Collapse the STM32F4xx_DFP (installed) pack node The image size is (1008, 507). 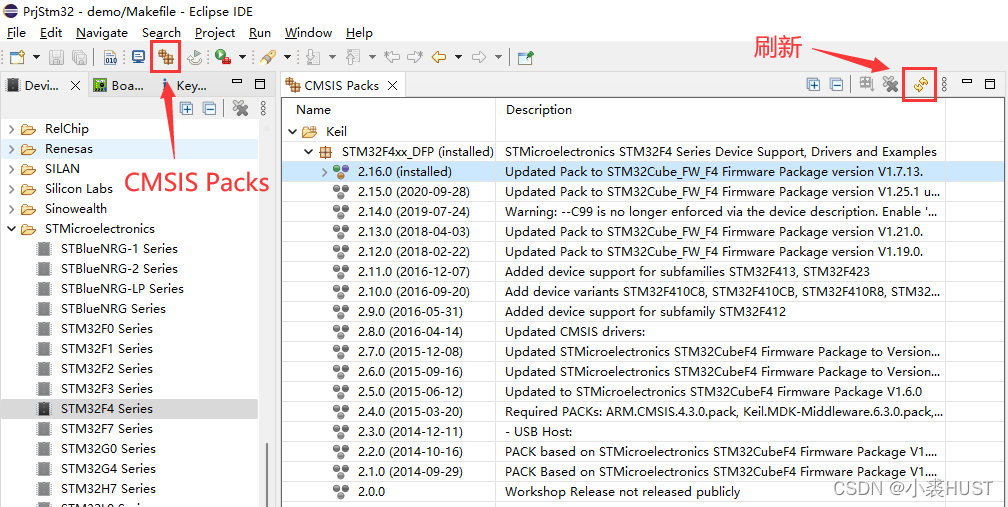coord(309,152)
